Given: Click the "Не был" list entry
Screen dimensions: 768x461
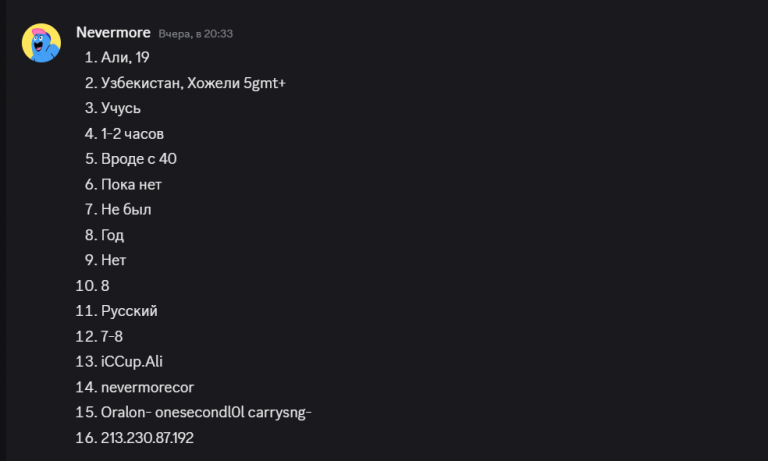Looking at the screenshot, I should (x=126, y=209).
